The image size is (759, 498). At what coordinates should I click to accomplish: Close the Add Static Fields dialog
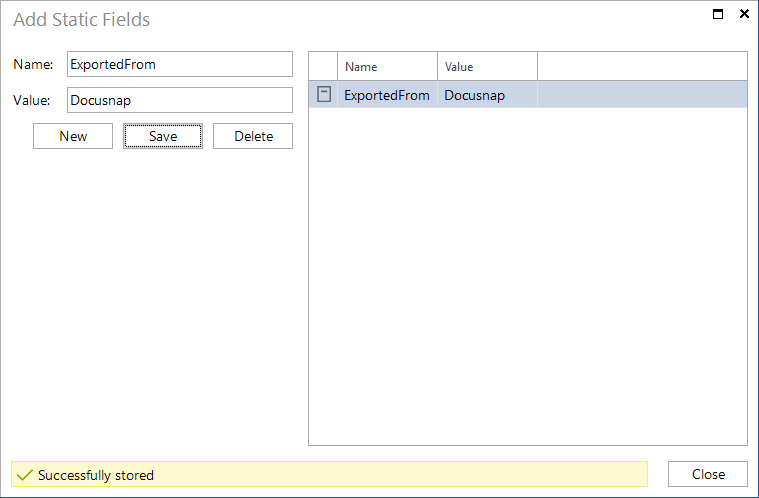coord(708,474)
